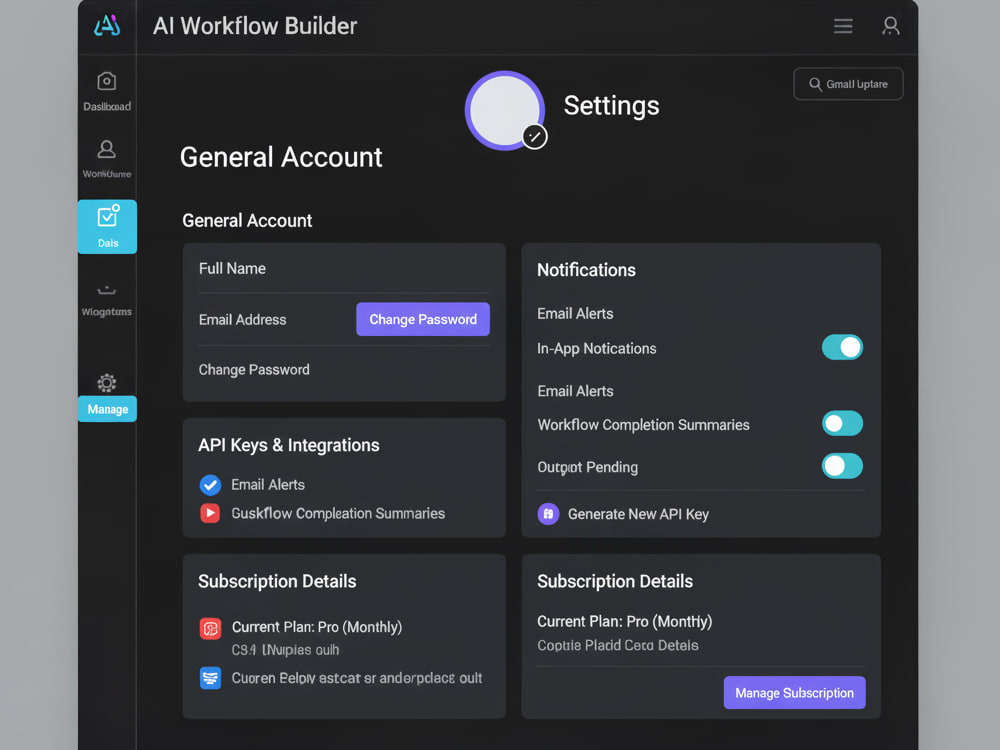Toggle the In-App Notications switch
This screenshot has height=750, width=1000.
(x=842, y=348)
